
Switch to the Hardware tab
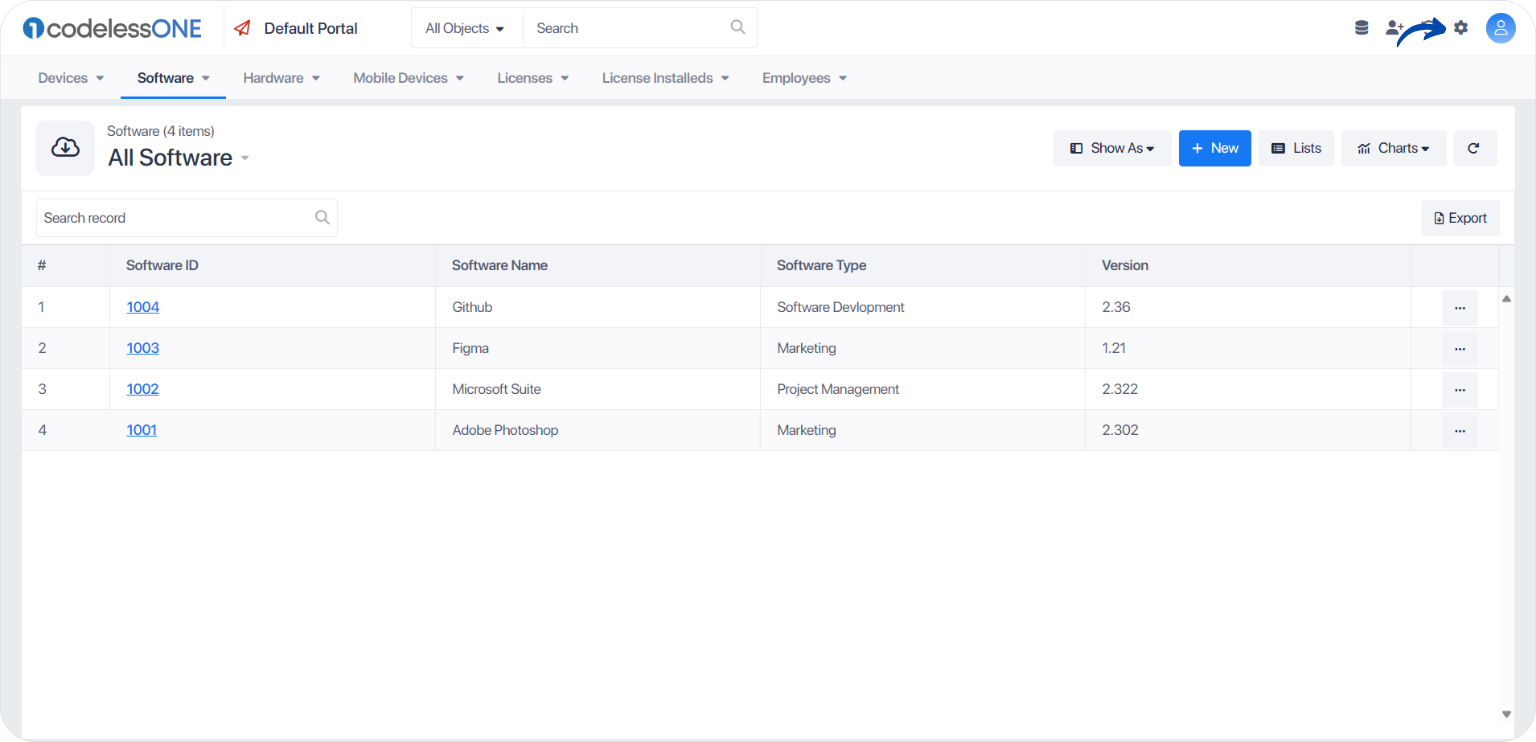tap(273, 78)
